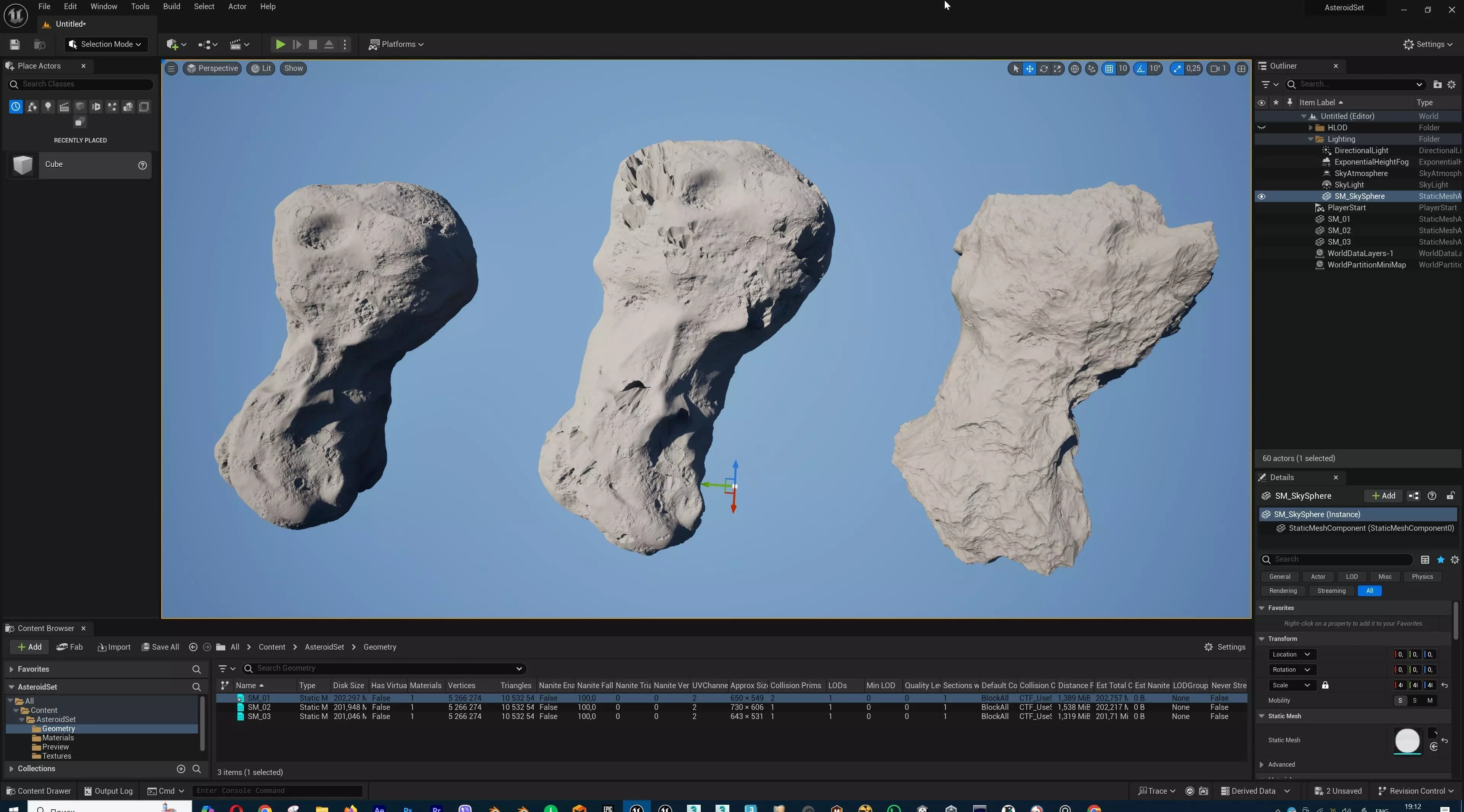Toggle scale ratio lock icon
1464x812 pixels.
[1325, 685]
